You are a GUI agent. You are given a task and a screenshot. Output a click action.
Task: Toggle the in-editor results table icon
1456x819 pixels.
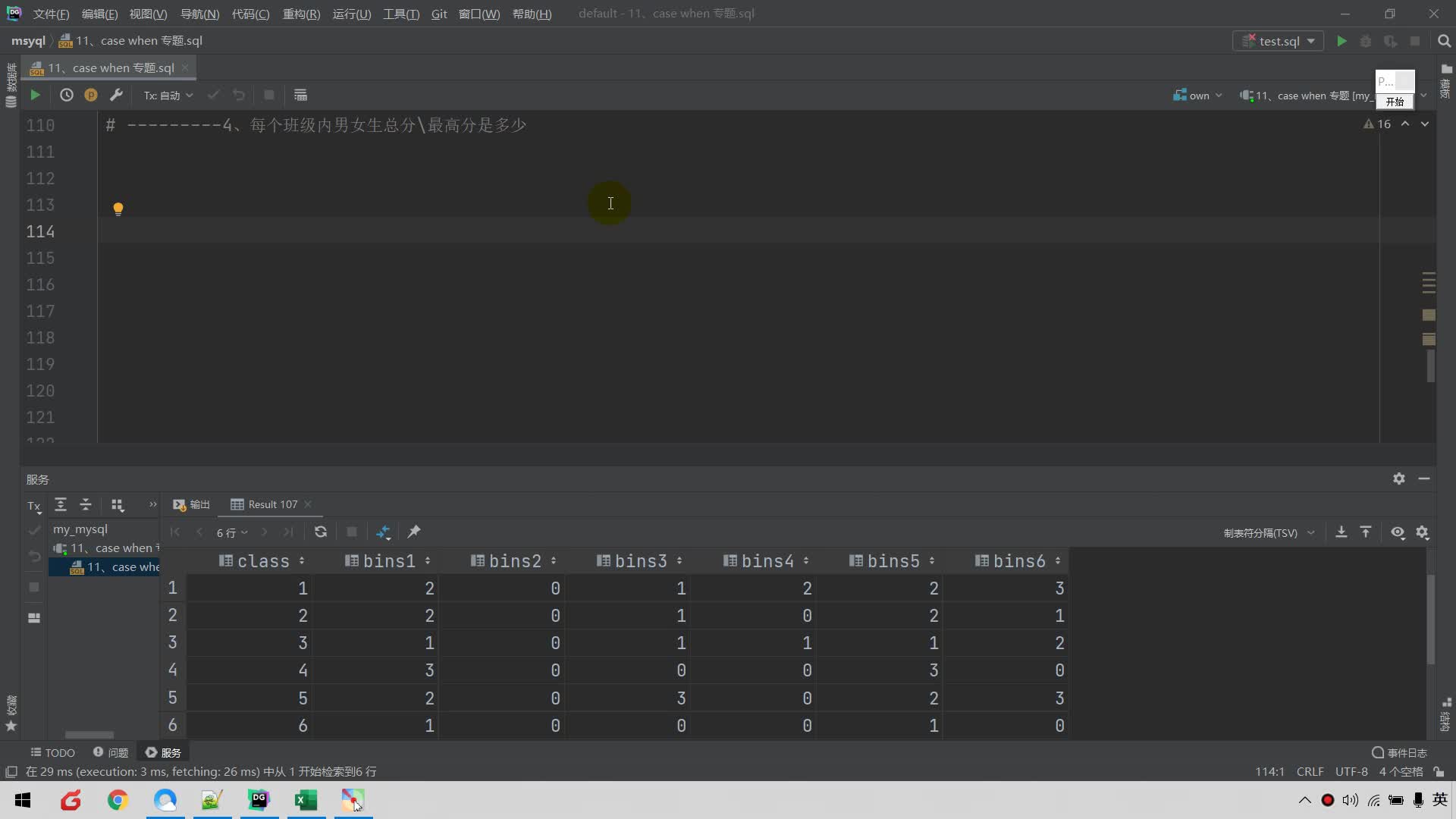[300, 95]
